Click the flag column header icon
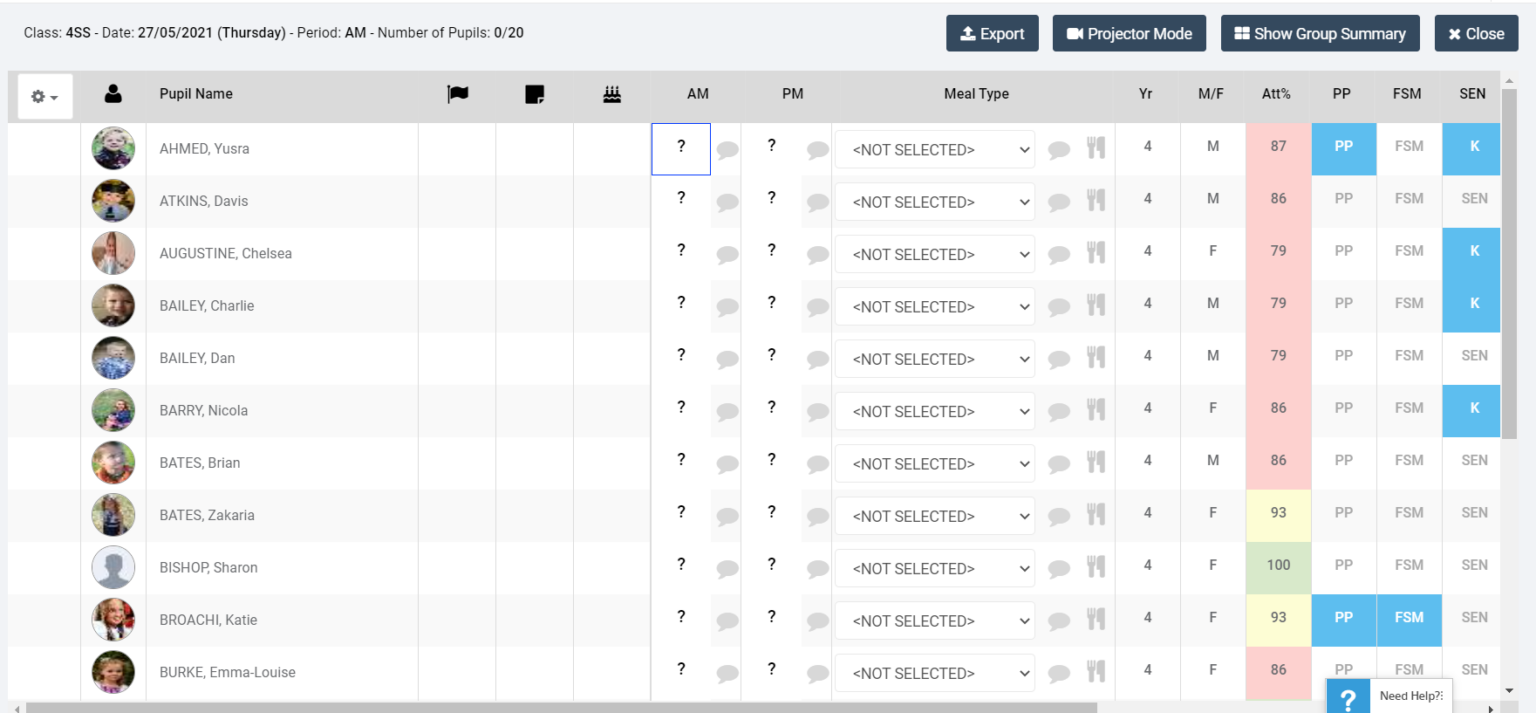This screenshot has width=1536, height=713. click(457, 94)
